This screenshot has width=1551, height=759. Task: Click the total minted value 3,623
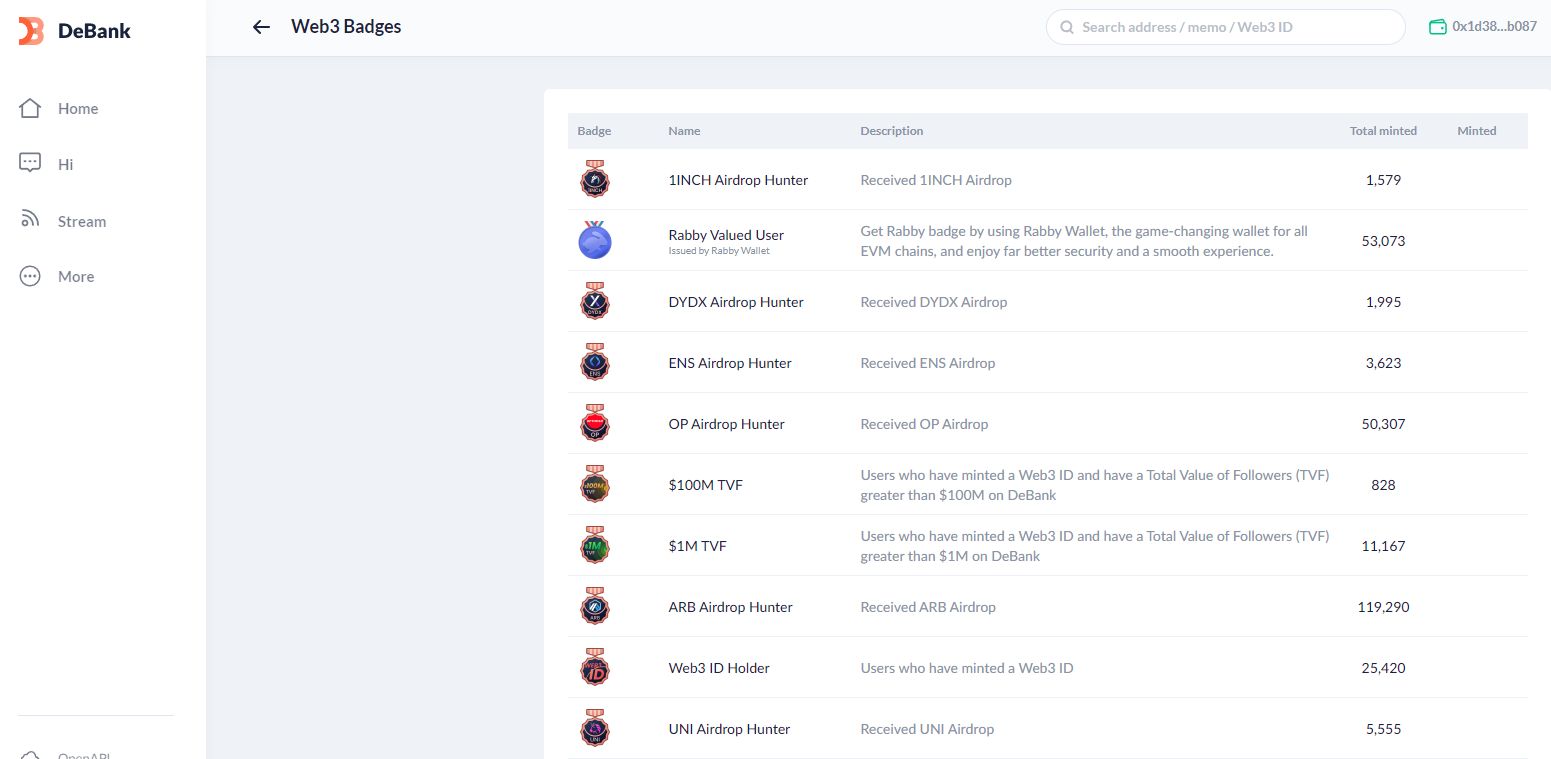tap(1383, 363)
